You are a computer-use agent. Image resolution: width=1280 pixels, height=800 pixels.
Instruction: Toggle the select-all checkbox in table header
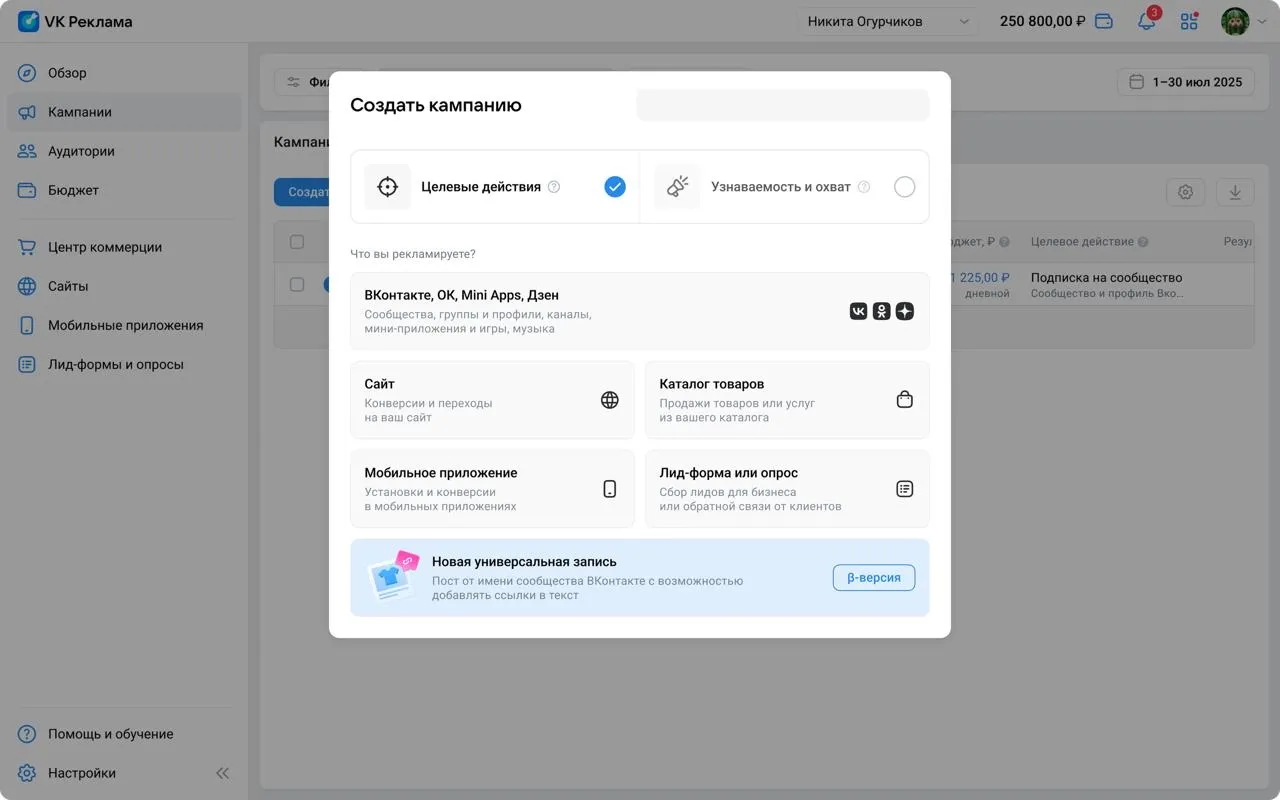[297, 242]
